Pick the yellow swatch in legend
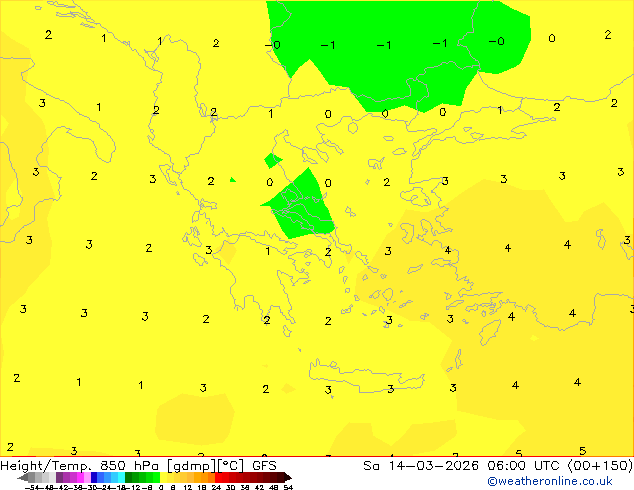This screenshot has height=490, width=634. (x=163, y=477)
